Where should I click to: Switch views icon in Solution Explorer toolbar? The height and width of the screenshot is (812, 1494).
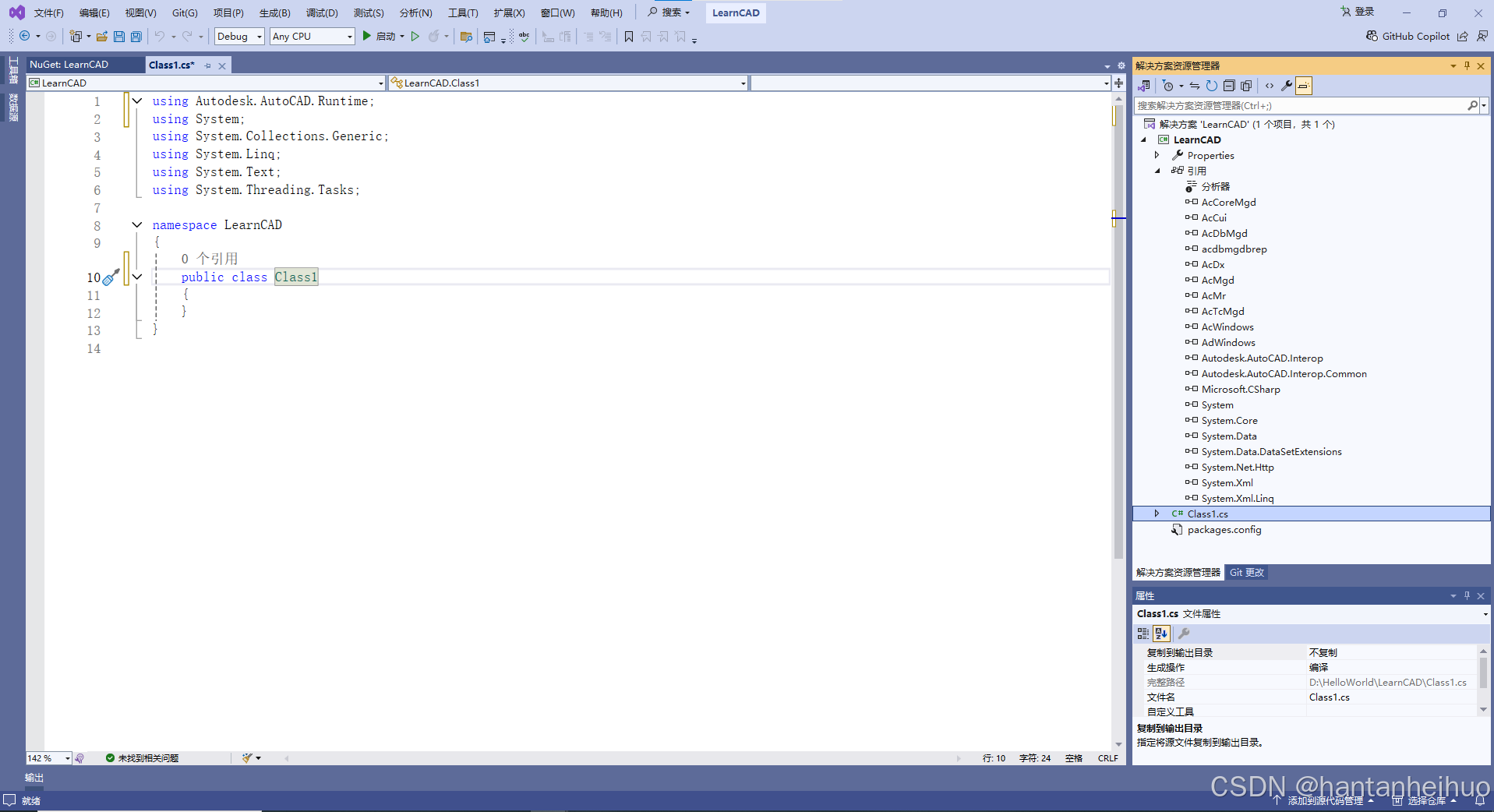click(x=1144, y=86)
